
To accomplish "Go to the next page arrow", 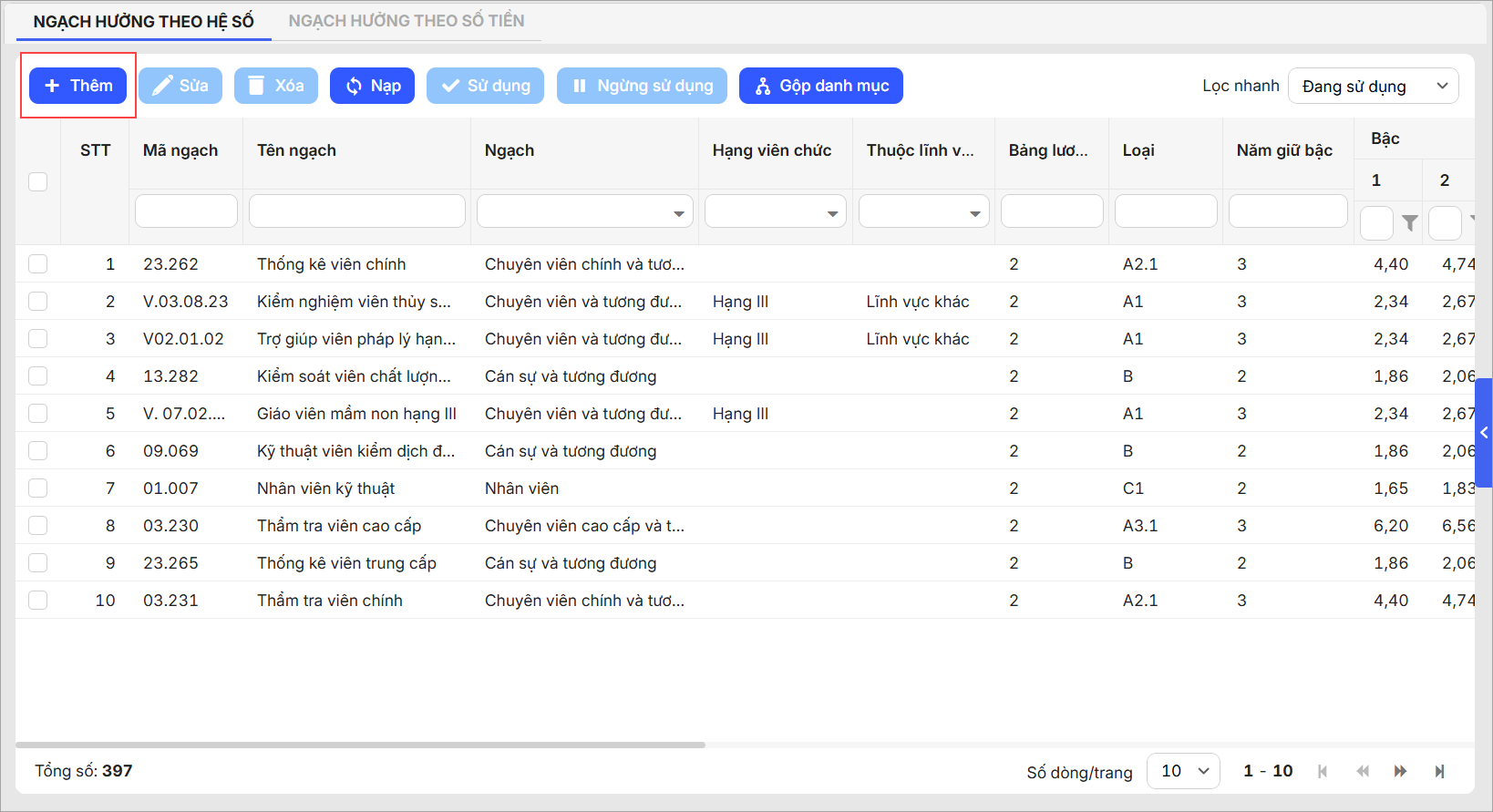I will coord(1400,771).
